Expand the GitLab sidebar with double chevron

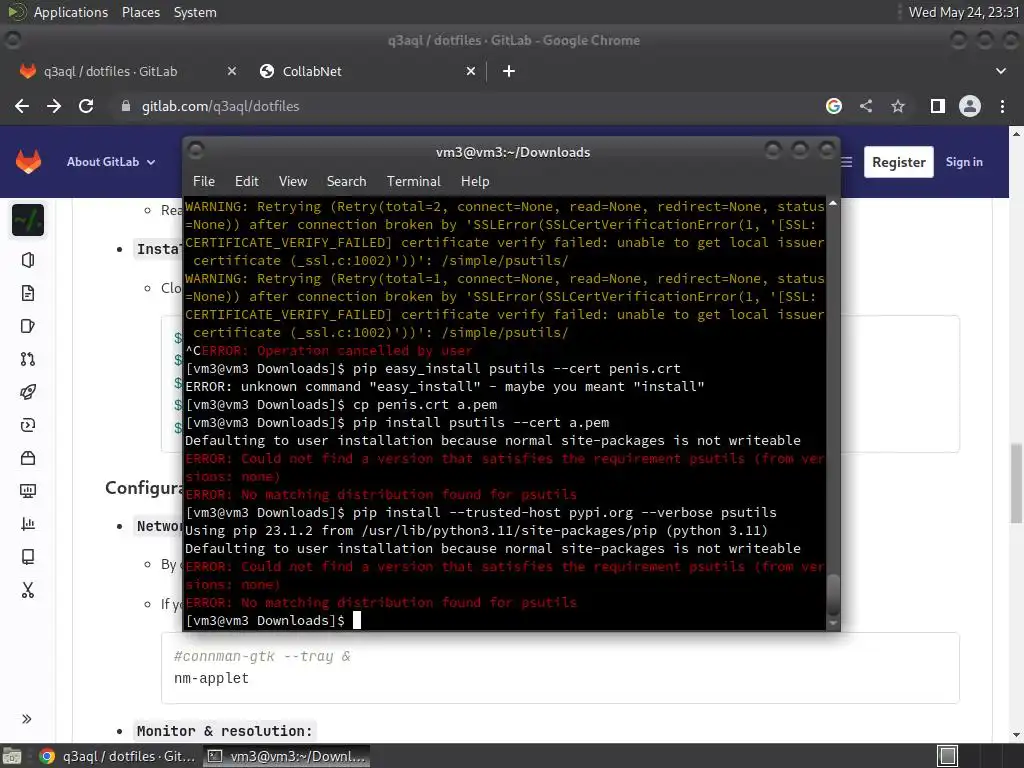point(27,719)
